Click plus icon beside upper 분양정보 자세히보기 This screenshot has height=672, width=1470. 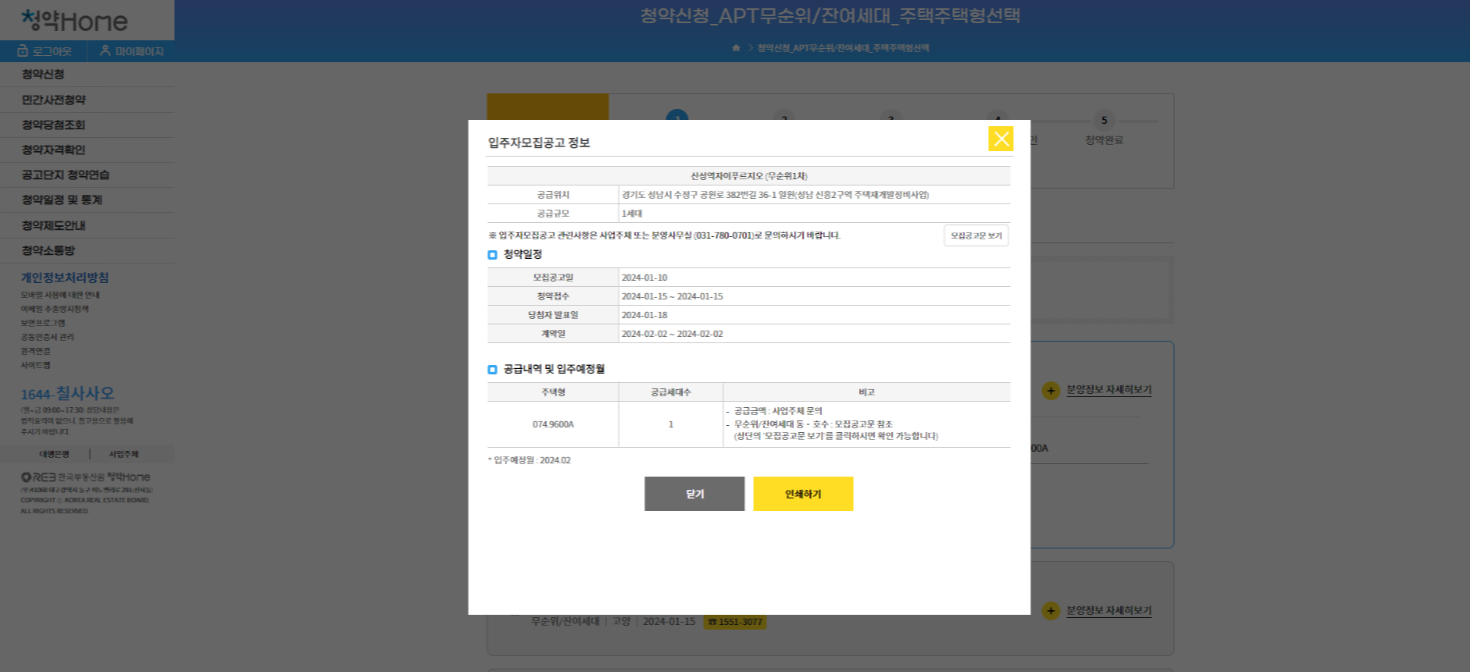(x=1051, y=390)
